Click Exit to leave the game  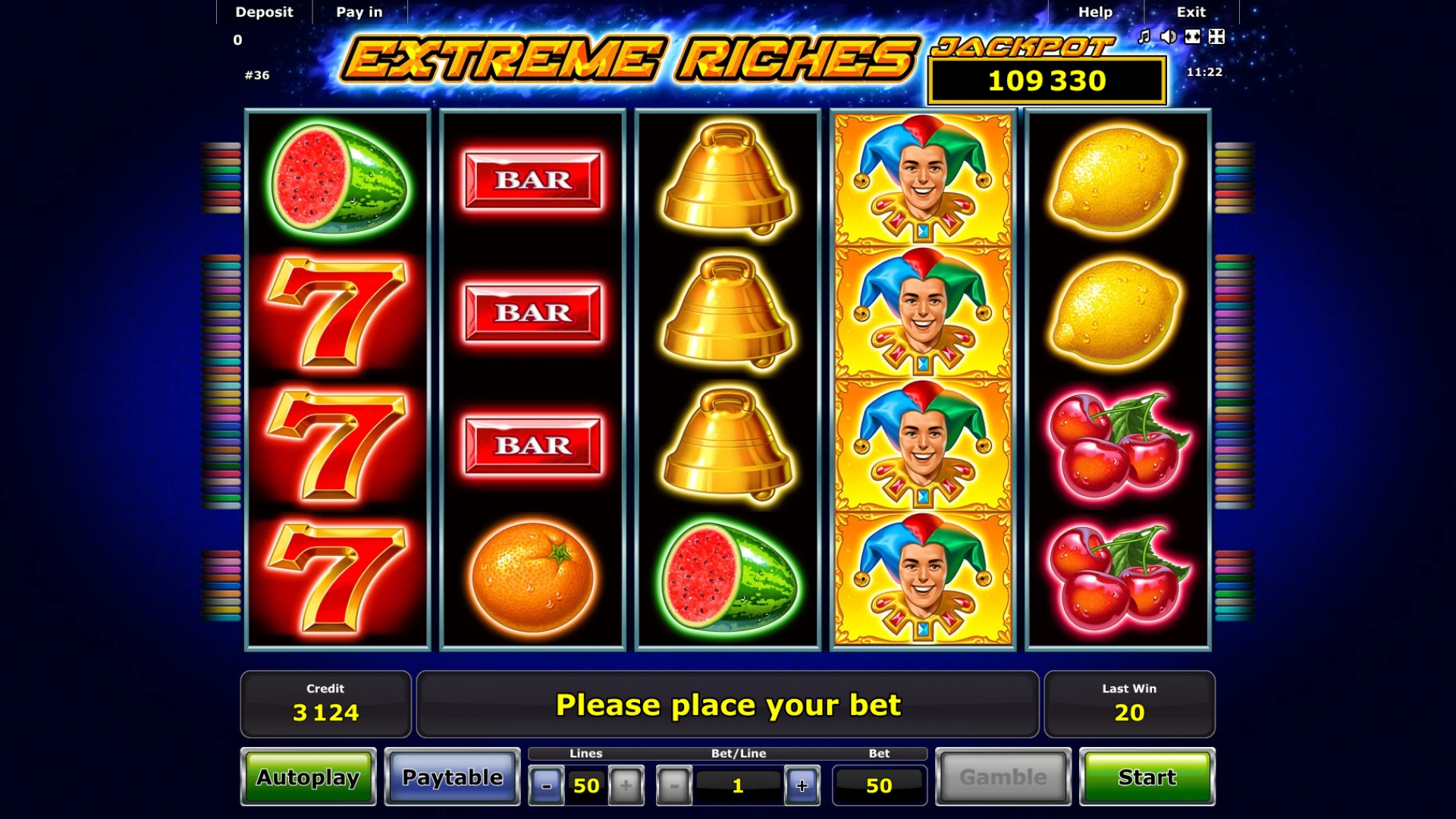[x=1191, y=12]
